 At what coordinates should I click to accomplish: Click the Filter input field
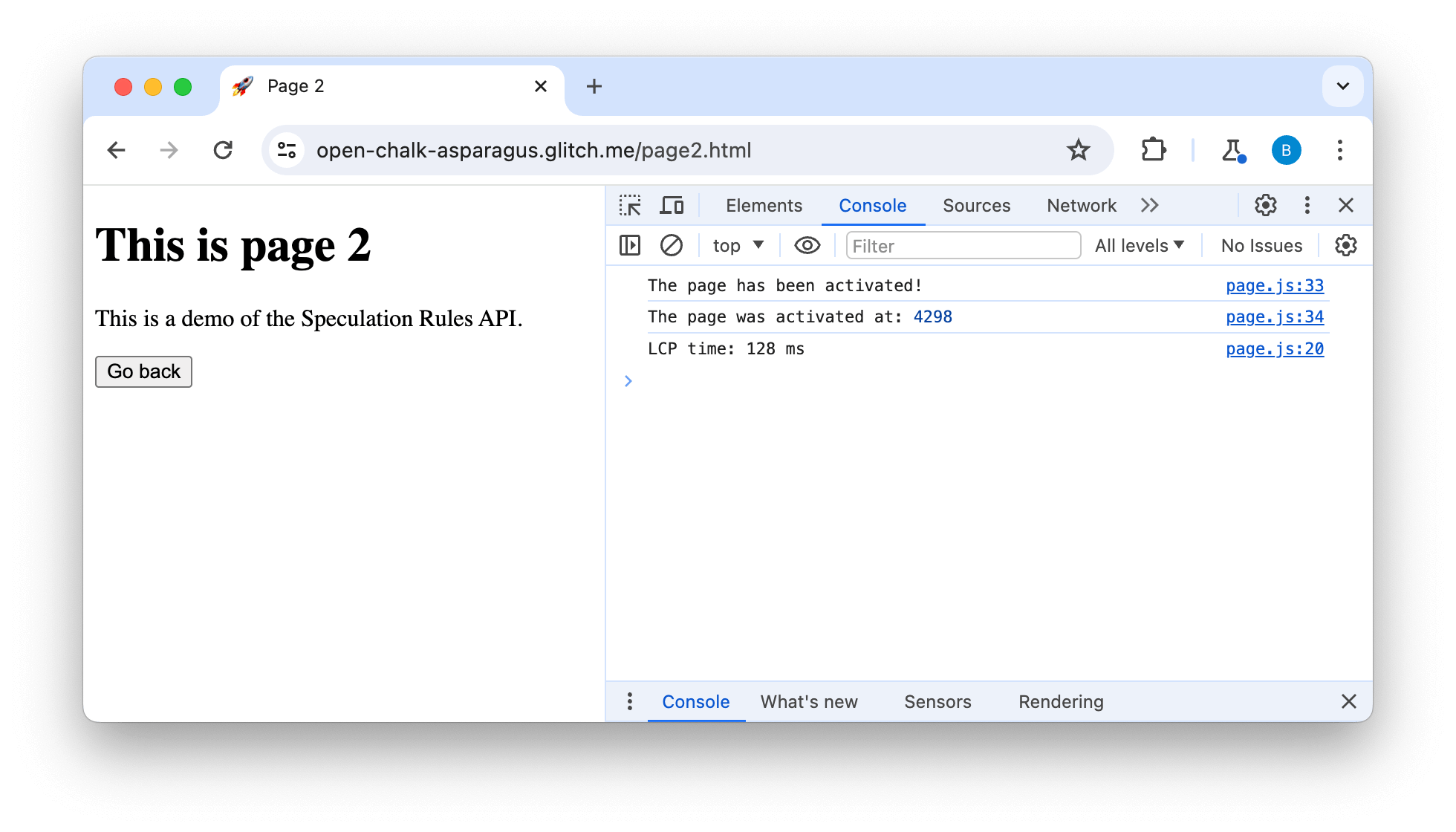[x=960, y=244]
